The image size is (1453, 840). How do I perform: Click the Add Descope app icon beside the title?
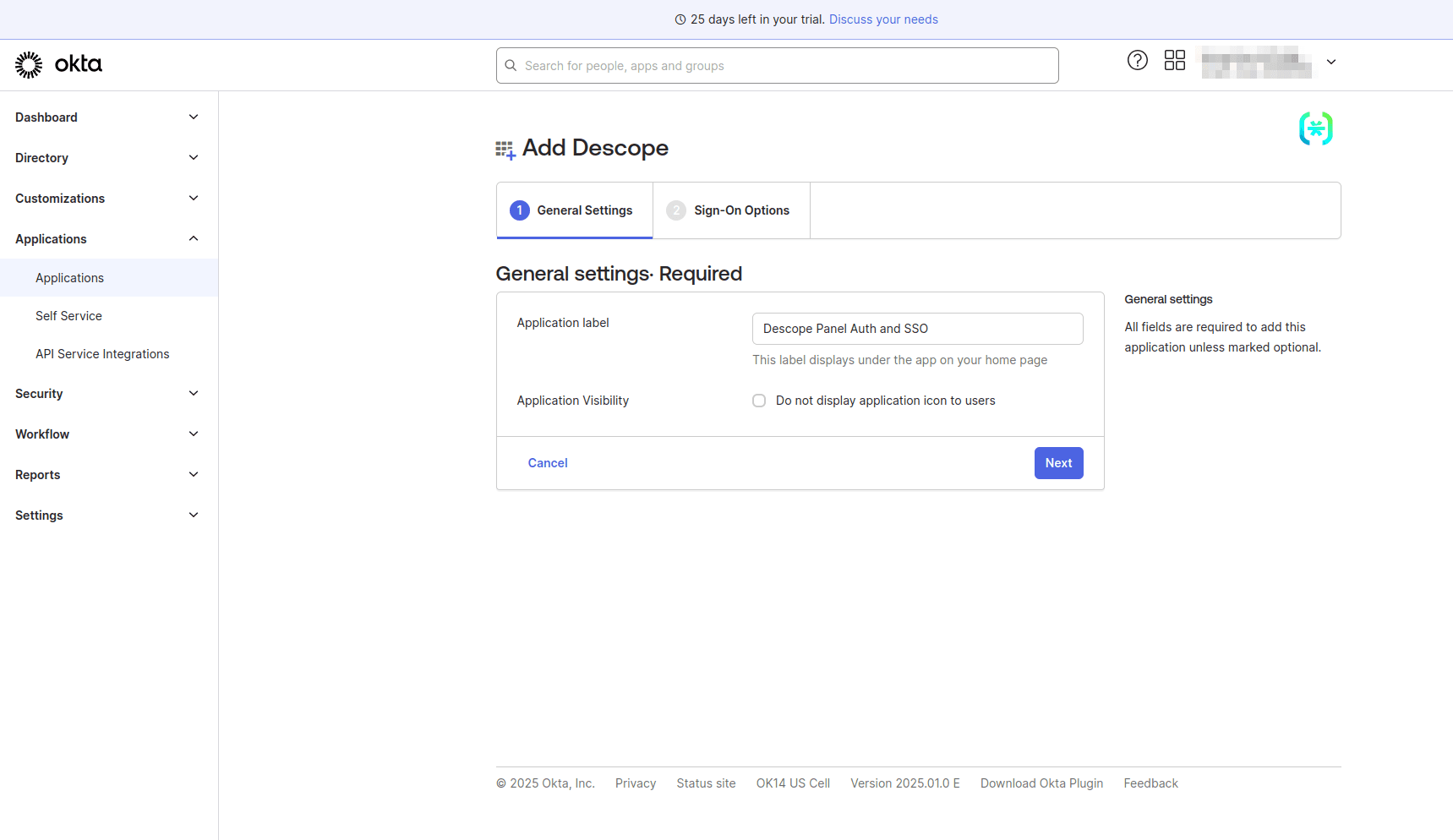click(x=505, y=149)
